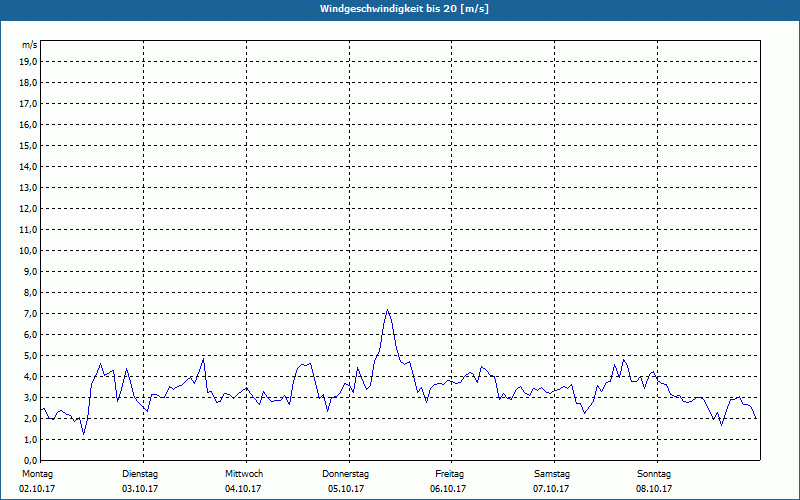Select the 13,0 axis value

(x=29, y=188)
